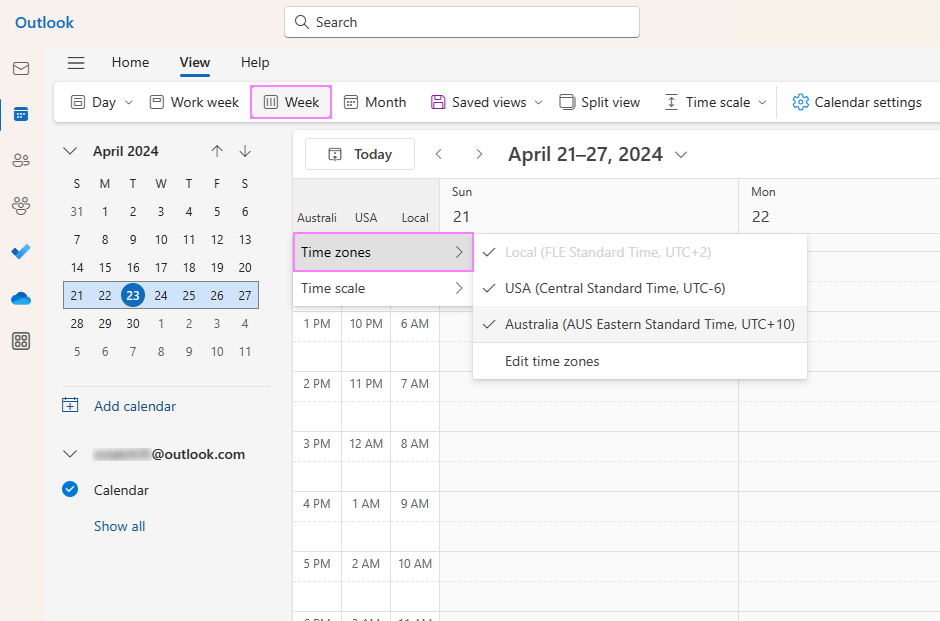Collapse the April 2024 mini calendar
Screen dimensions: 940x621
point(70,151)
